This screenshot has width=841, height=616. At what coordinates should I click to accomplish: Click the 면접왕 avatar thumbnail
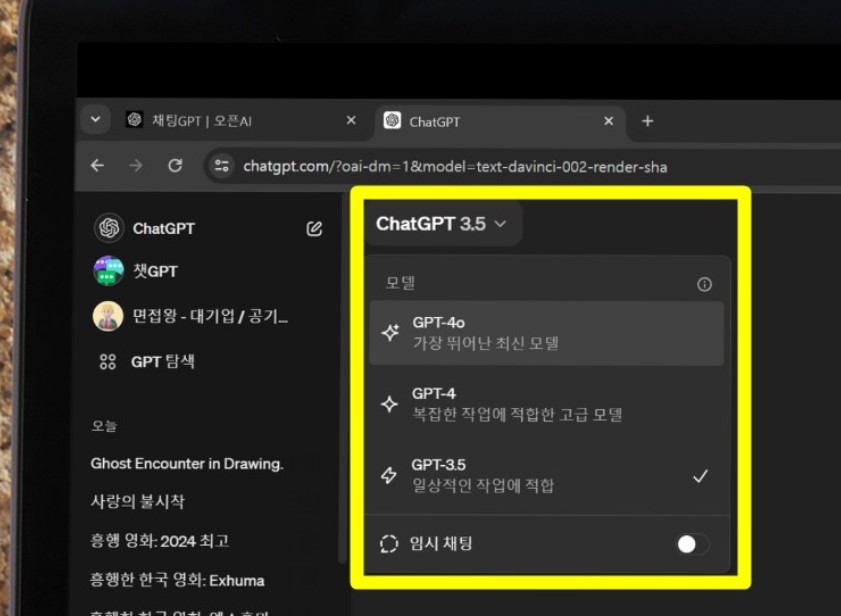point(108,316)
